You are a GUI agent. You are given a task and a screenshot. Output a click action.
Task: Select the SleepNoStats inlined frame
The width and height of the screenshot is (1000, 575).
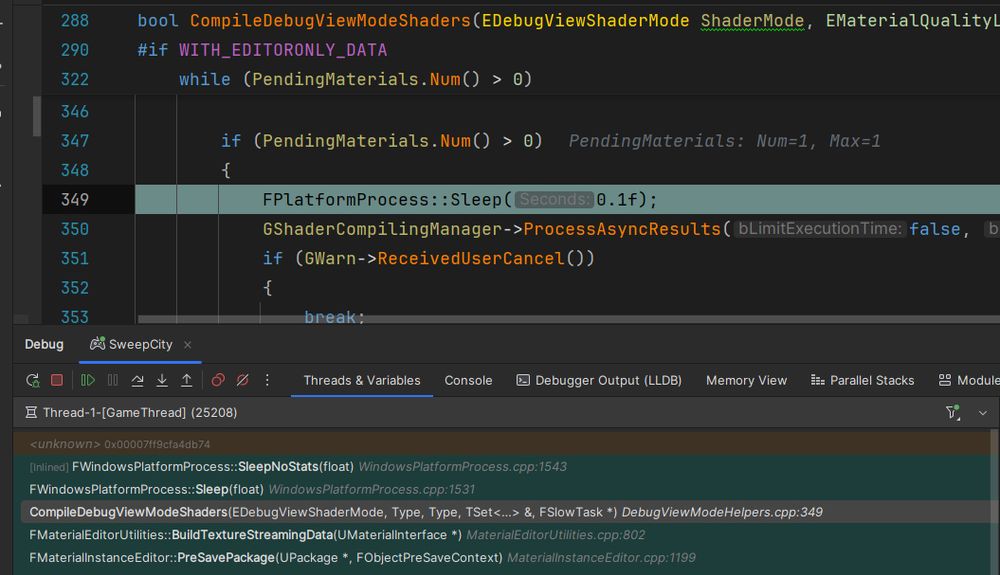pos(501,467)
